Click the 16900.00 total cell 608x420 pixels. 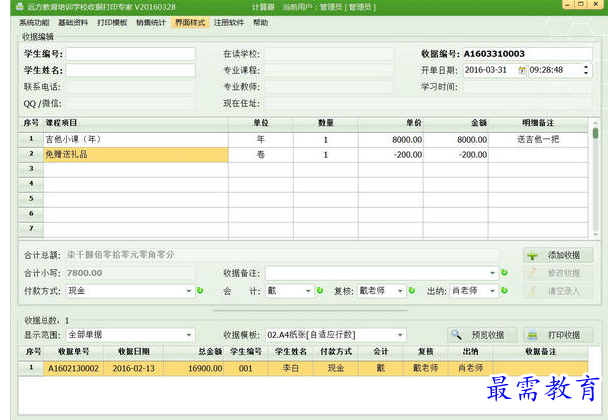point(193,368)
